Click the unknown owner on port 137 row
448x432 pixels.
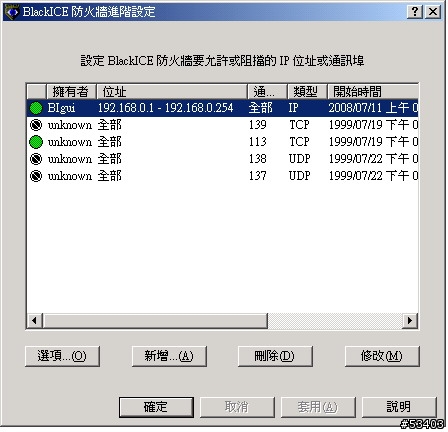(x=70, y=176)
